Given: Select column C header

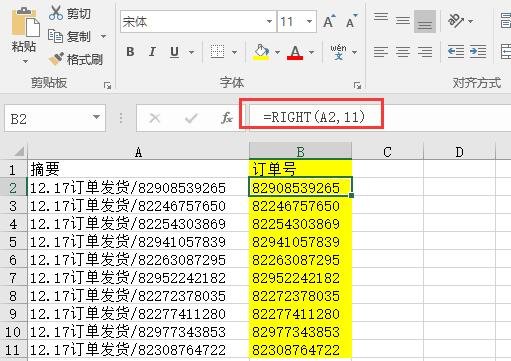Looking at the screenshot, I should point(387,152).
